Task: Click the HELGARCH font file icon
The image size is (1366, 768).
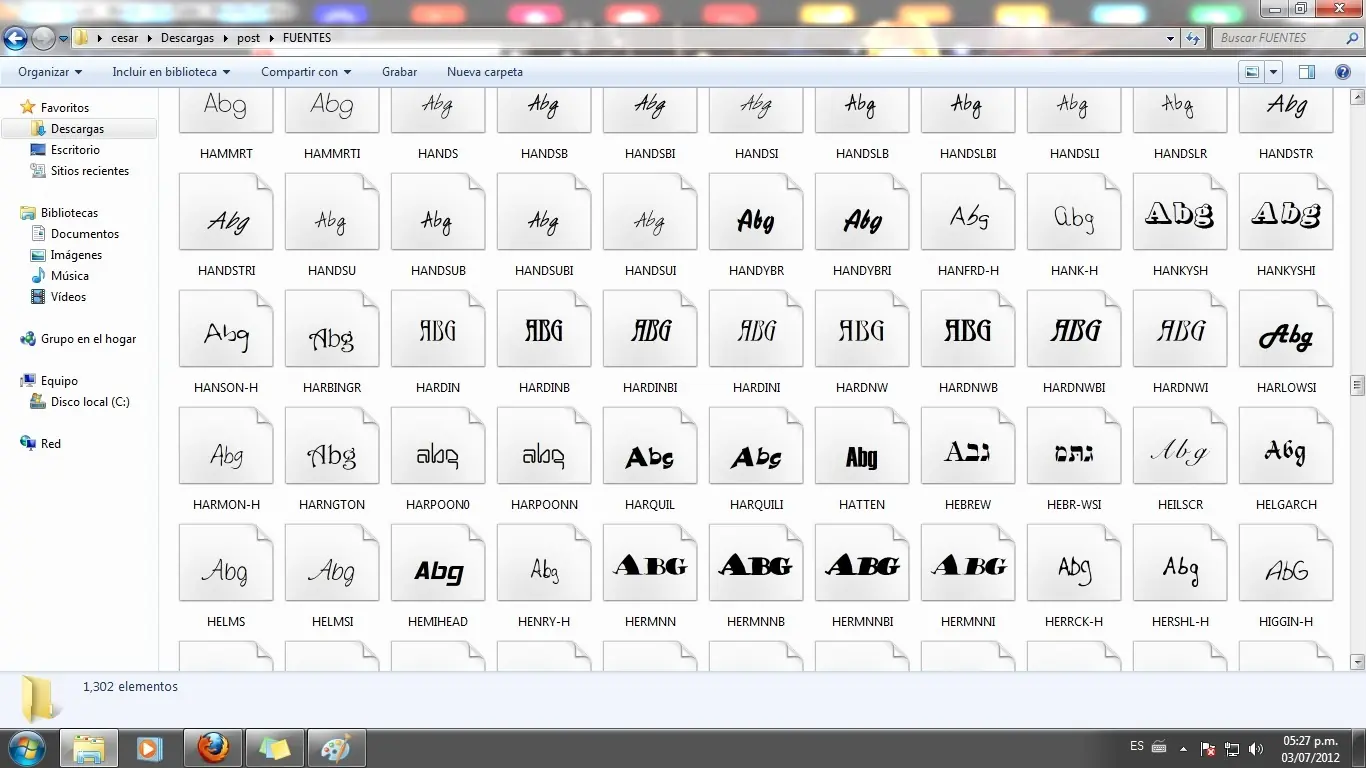Action: point(1286,448)
